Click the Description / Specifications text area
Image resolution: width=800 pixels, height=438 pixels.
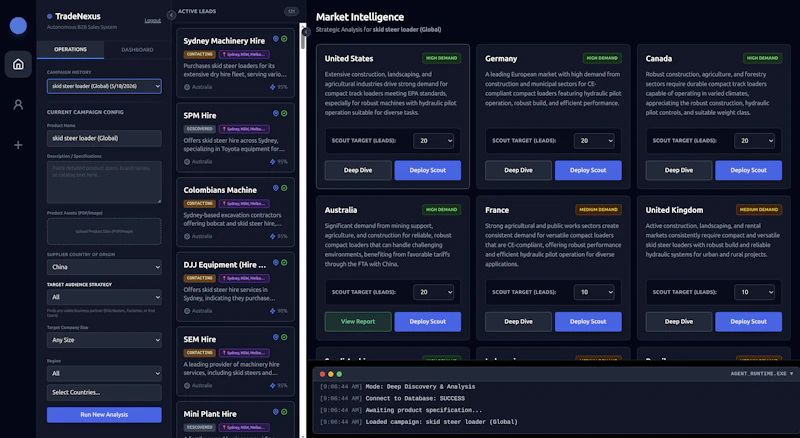104,182
